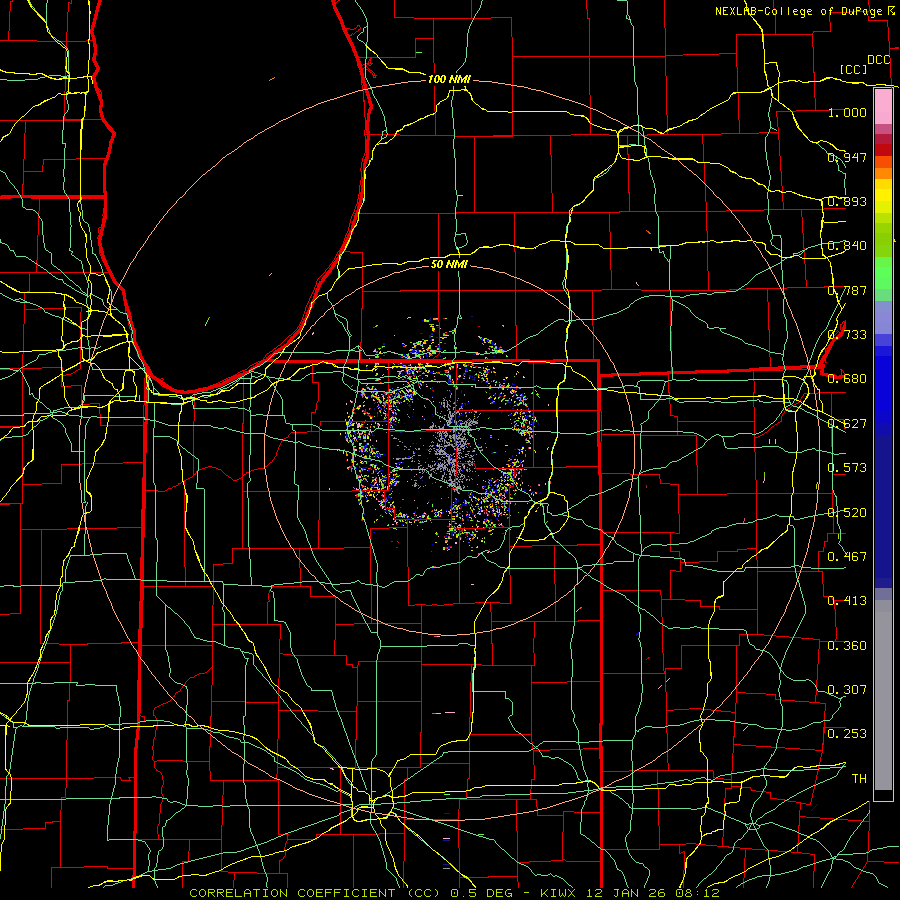Click the 0.733 scale value
The image size is (900, 900).
[x=847, y=335]
